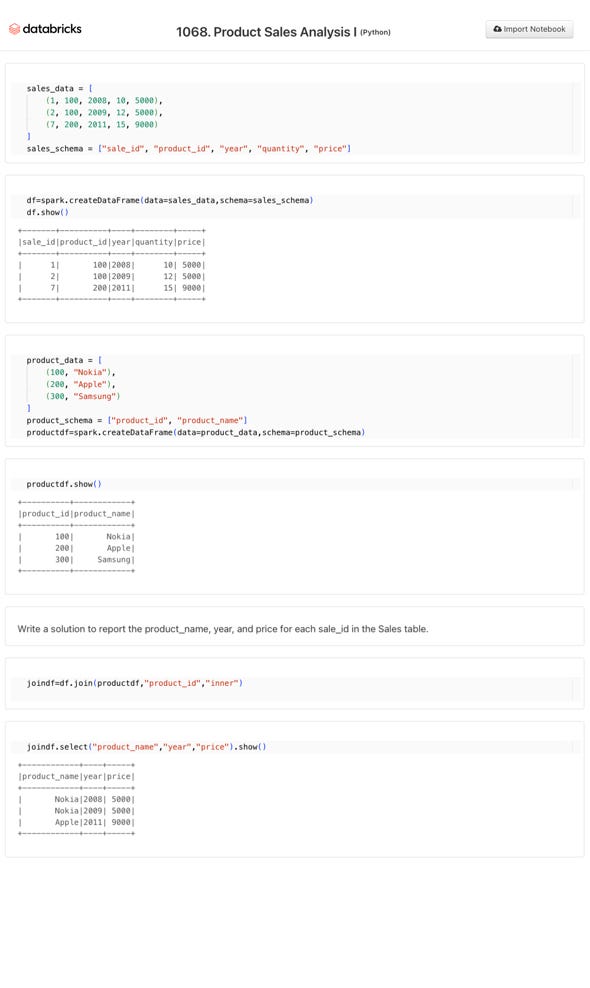Click the df.show() code line
590x988 pixels.
[47, 212]
